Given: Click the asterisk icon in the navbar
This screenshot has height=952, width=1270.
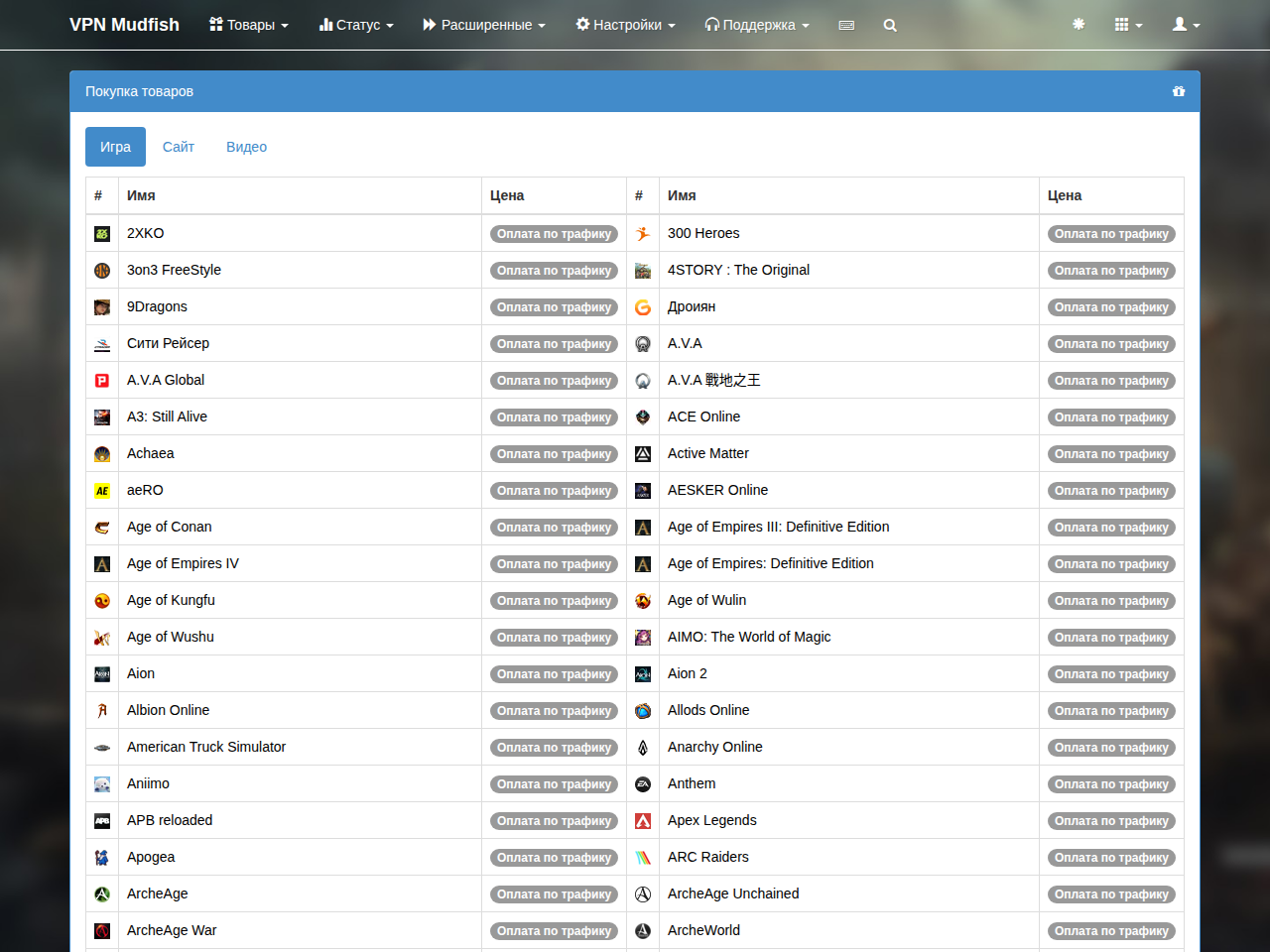Looking at the screenshot, I should coord(1079,24).
